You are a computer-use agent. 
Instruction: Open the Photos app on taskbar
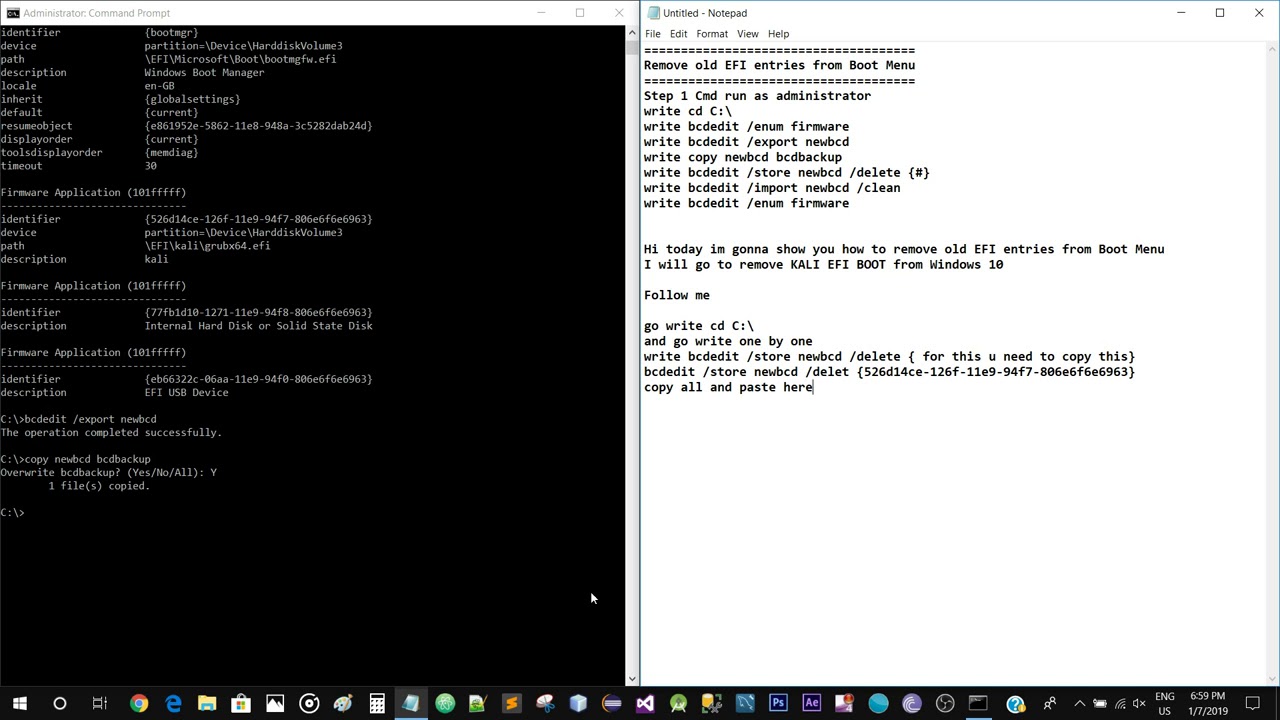pyautogui.click(x=275, y=704)
